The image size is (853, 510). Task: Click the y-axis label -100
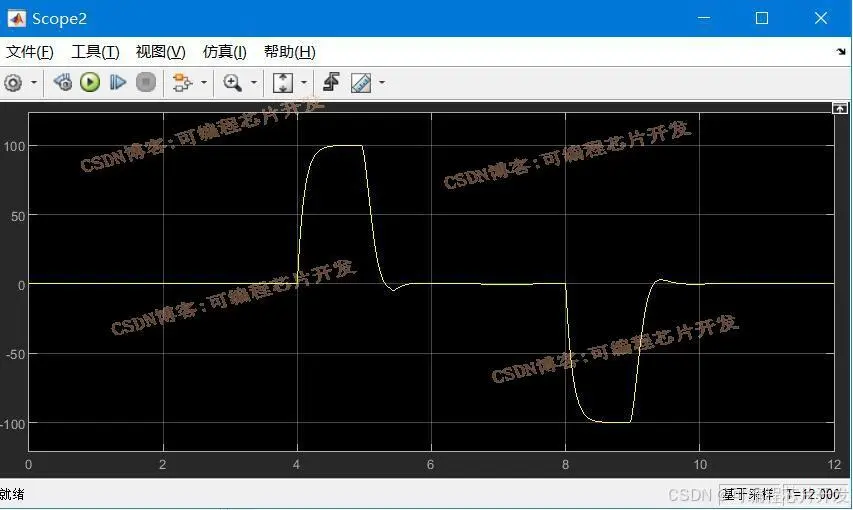pos(13,424)
